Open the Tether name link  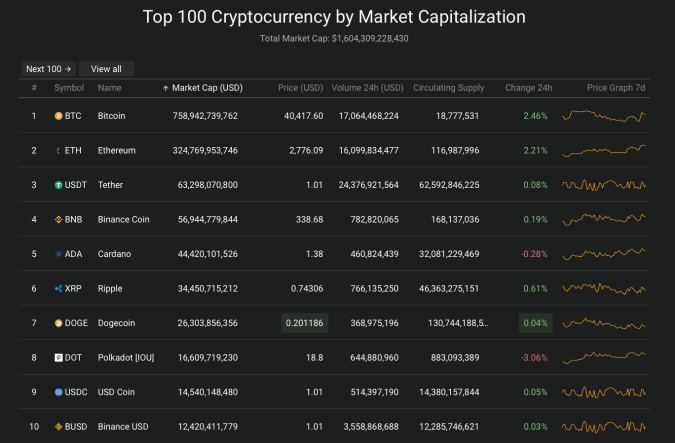tap(110, 185)
